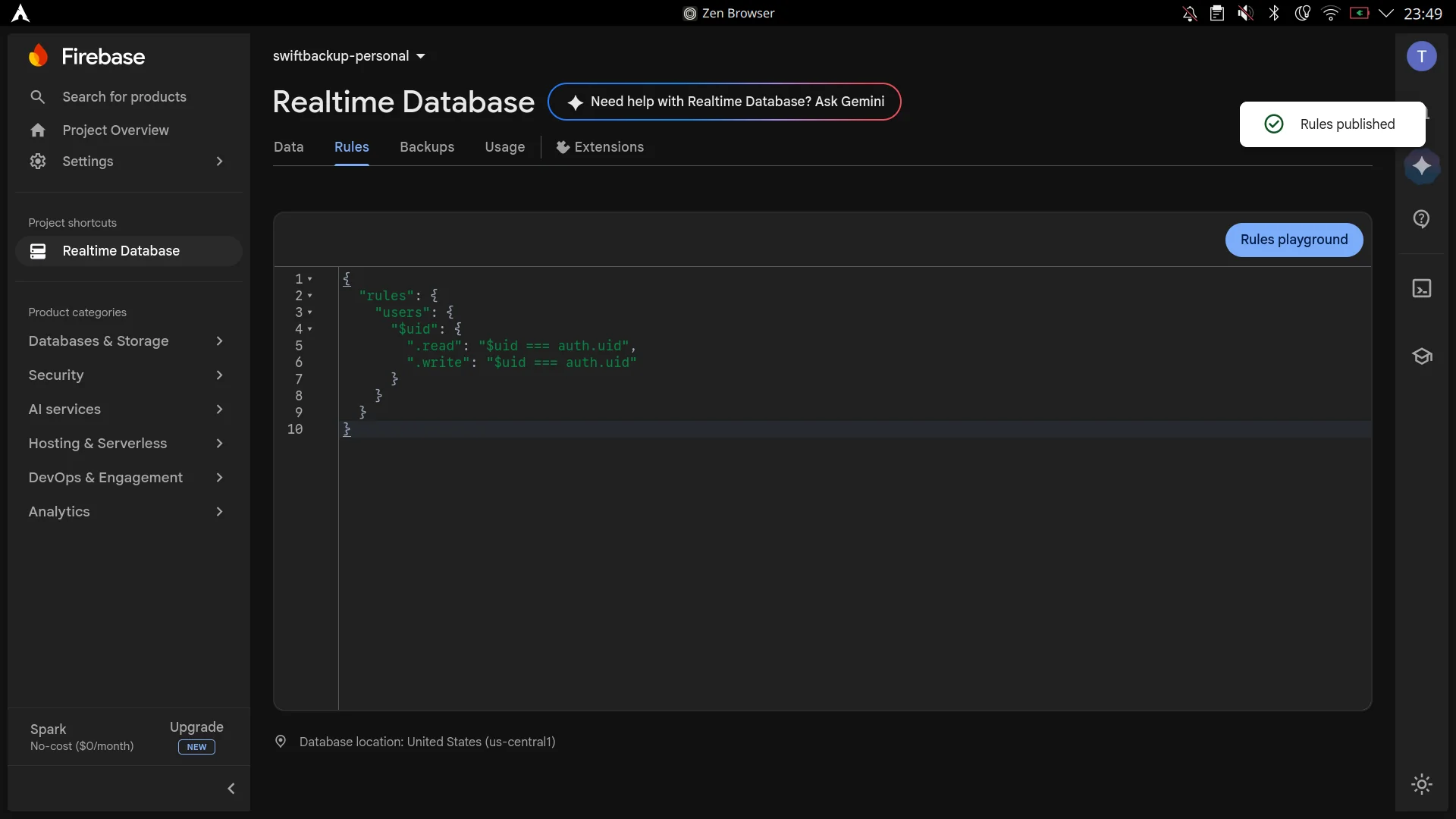Switch to the Data tab
The width and height of the screenshot is (1456, 819).
click(x=289, y=147)
